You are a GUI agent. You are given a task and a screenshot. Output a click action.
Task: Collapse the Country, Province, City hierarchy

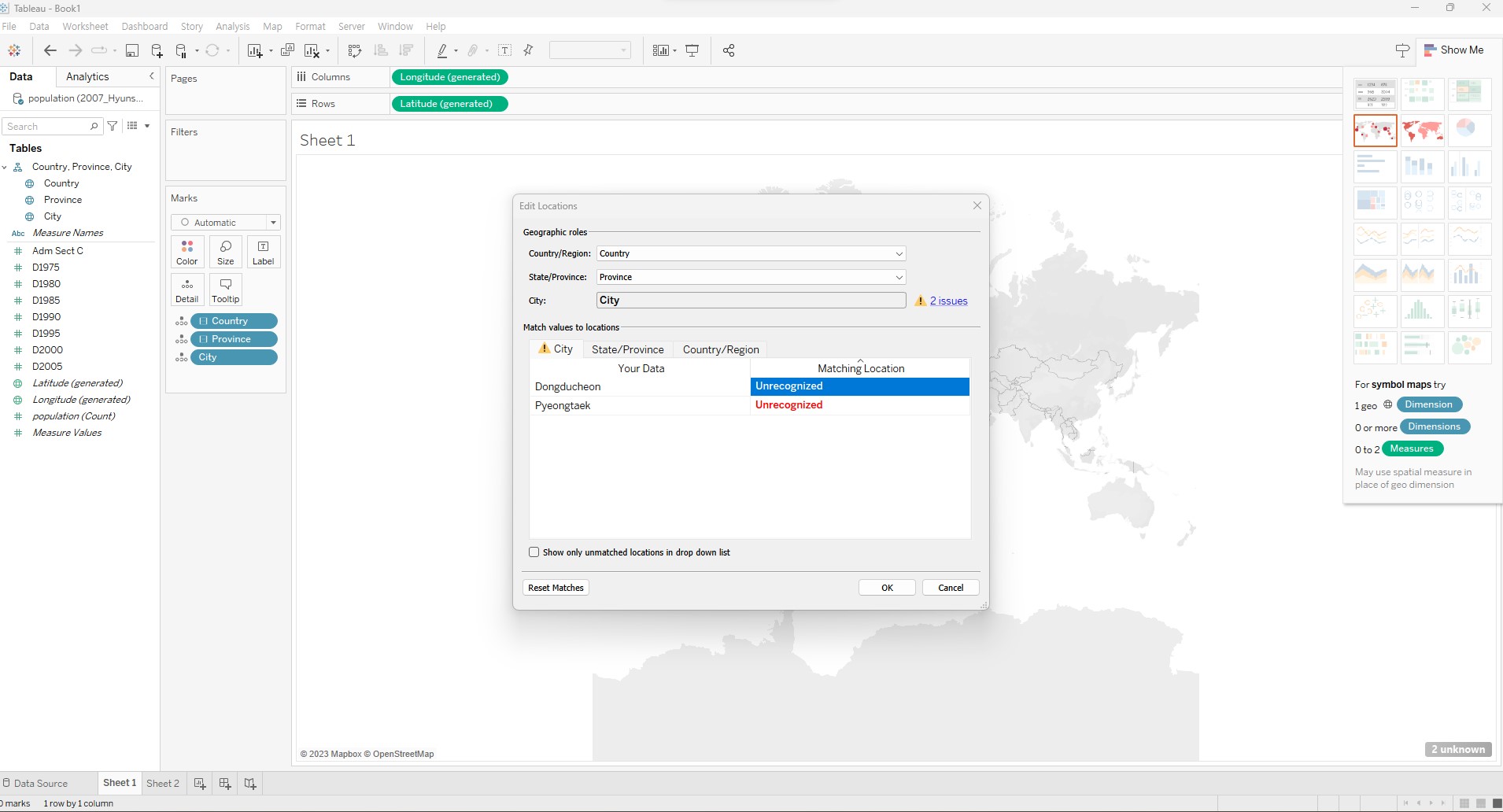point(5,167)
